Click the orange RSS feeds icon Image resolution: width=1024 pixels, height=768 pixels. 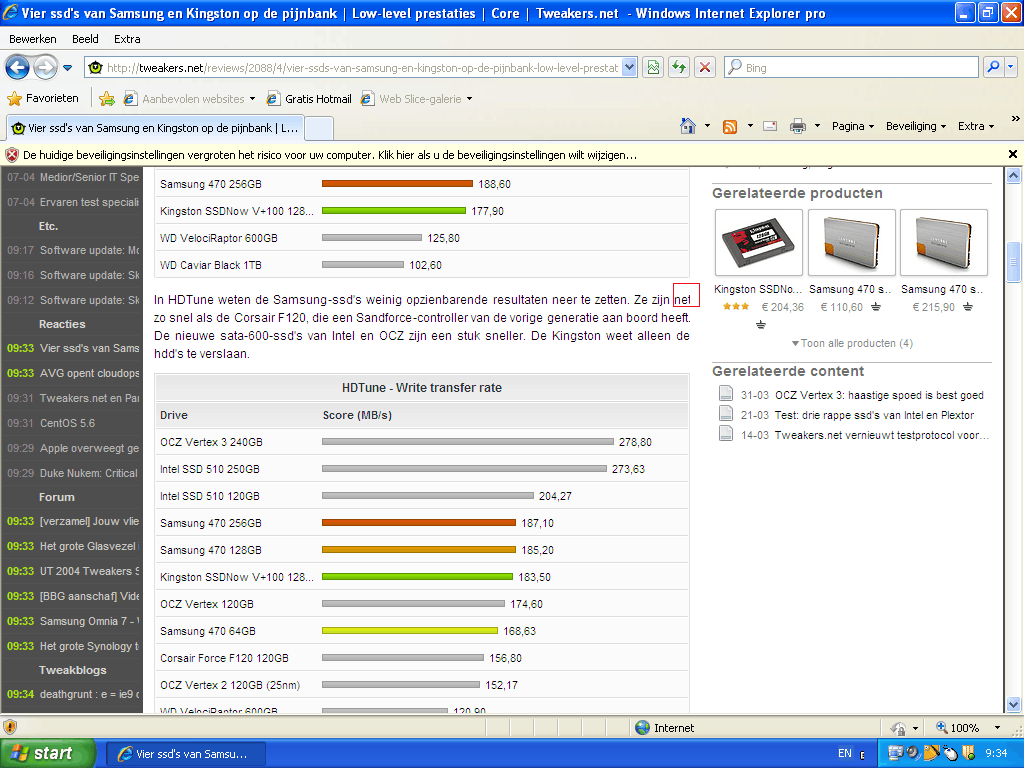[730, 126]
